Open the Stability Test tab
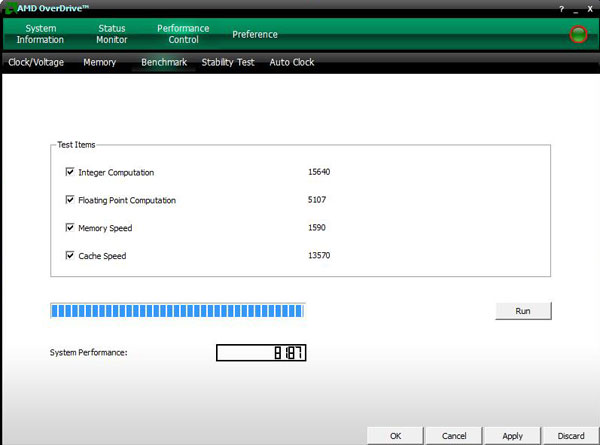The width and height of the screenshot is (600, 445). 228,62
